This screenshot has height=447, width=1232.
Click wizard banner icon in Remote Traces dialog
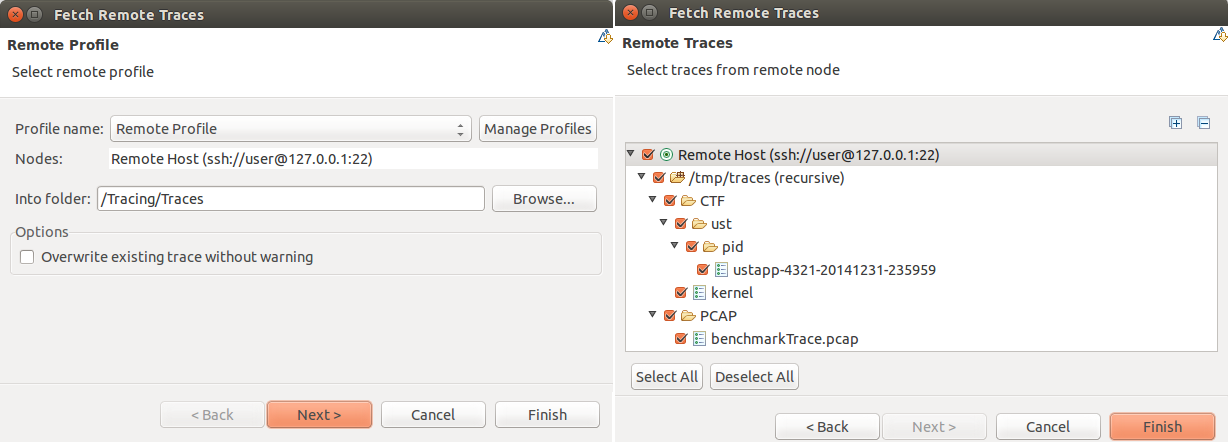(1220, 36)
